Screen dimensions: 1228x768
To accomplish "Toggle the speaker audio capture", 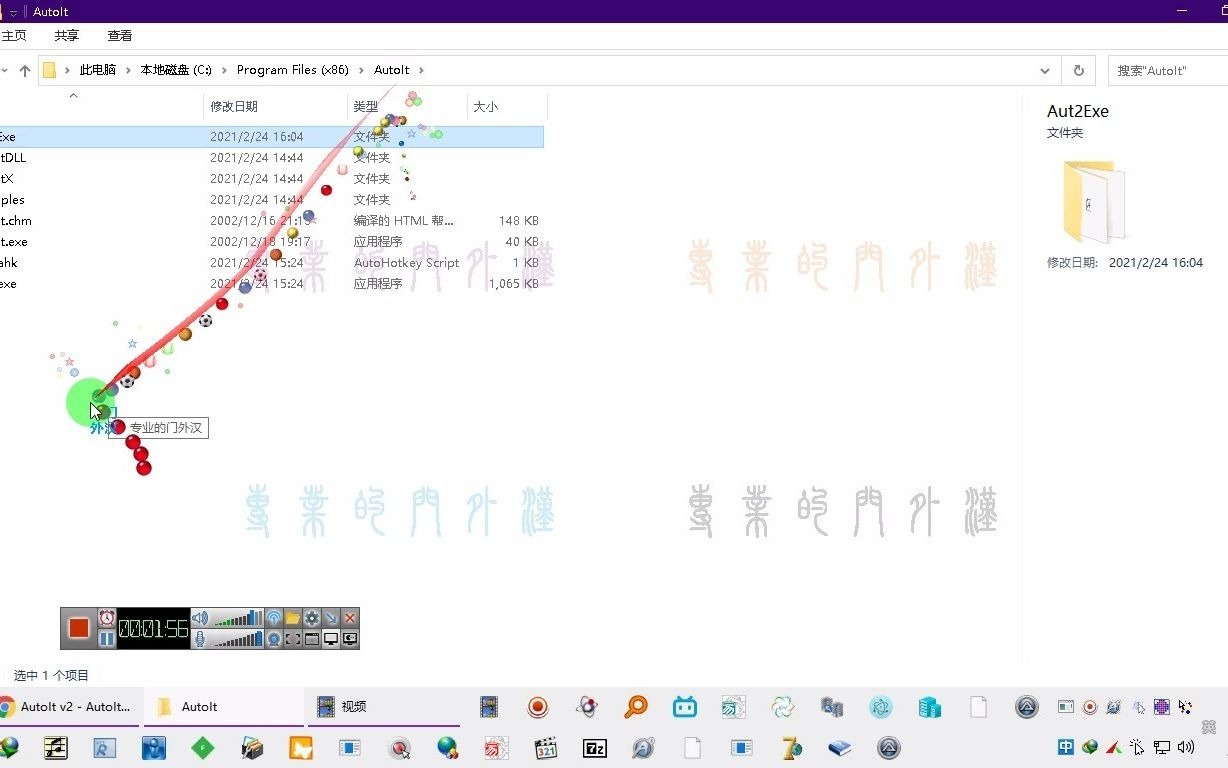I will pos(200,619).
